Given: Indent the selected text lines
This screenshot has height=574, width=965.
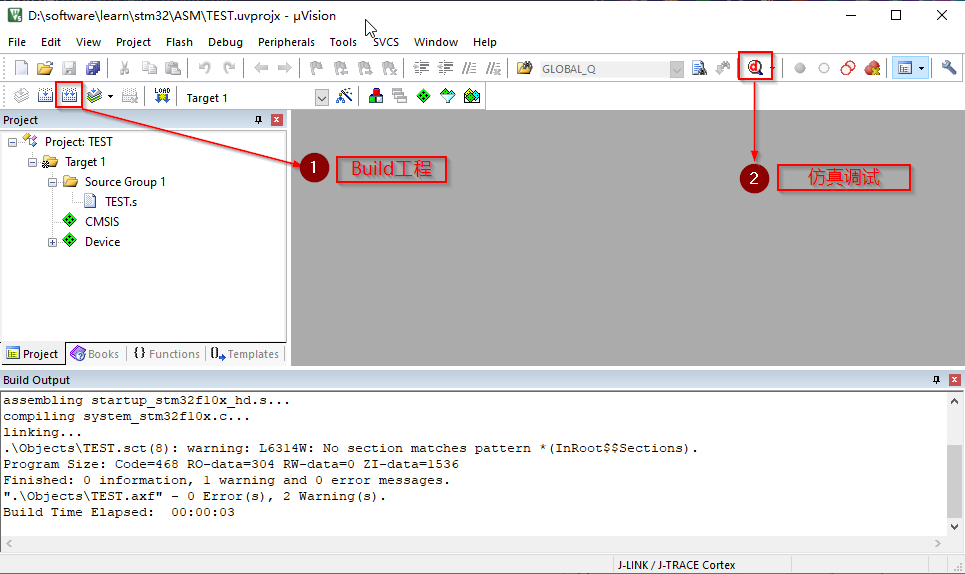Looking at the screenshot, I should point(421,68).
